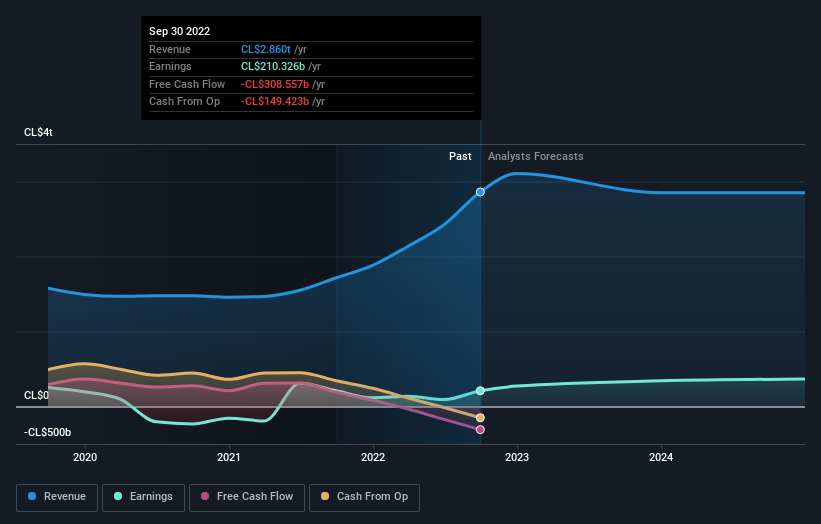Click the Sep 30 2022 tooltip date
This screenshot has width=821, height=524.
(x=180, y=31)
